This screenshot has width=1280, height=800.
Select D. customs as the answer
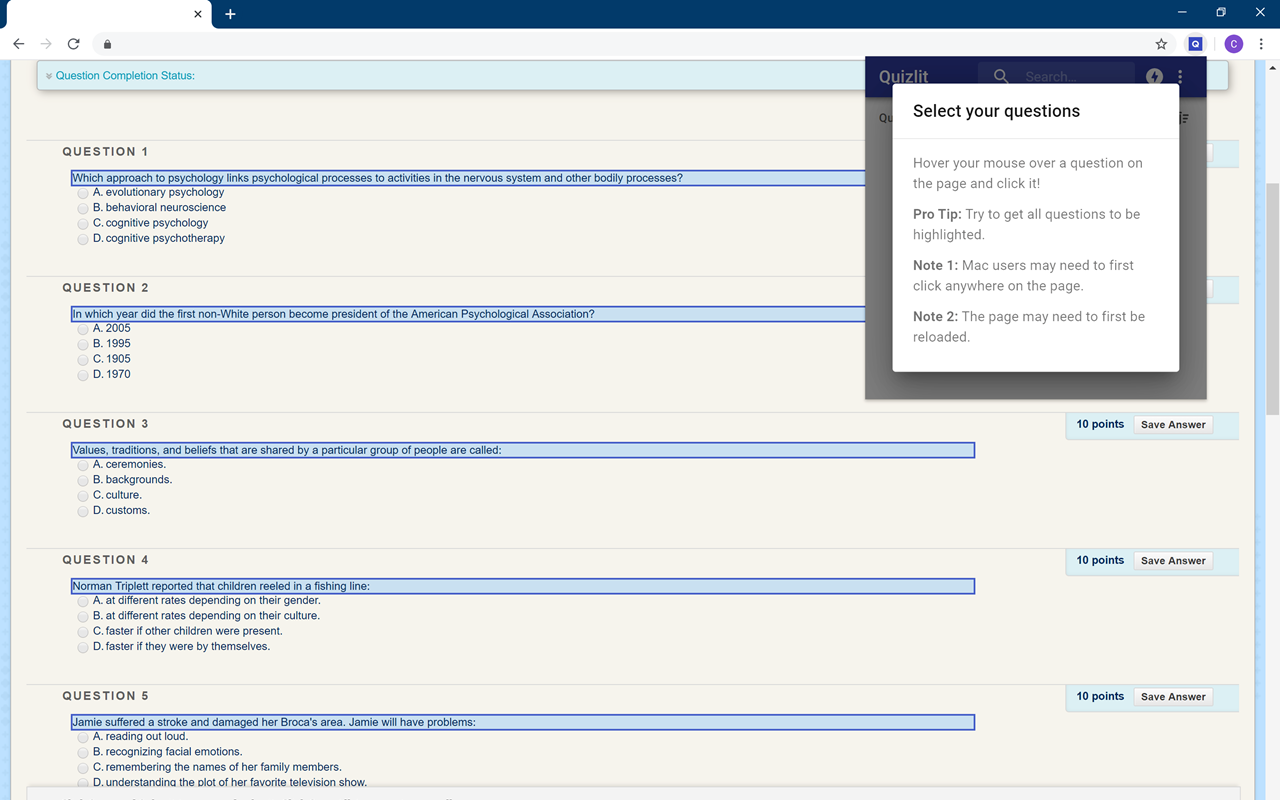point(83,511)
